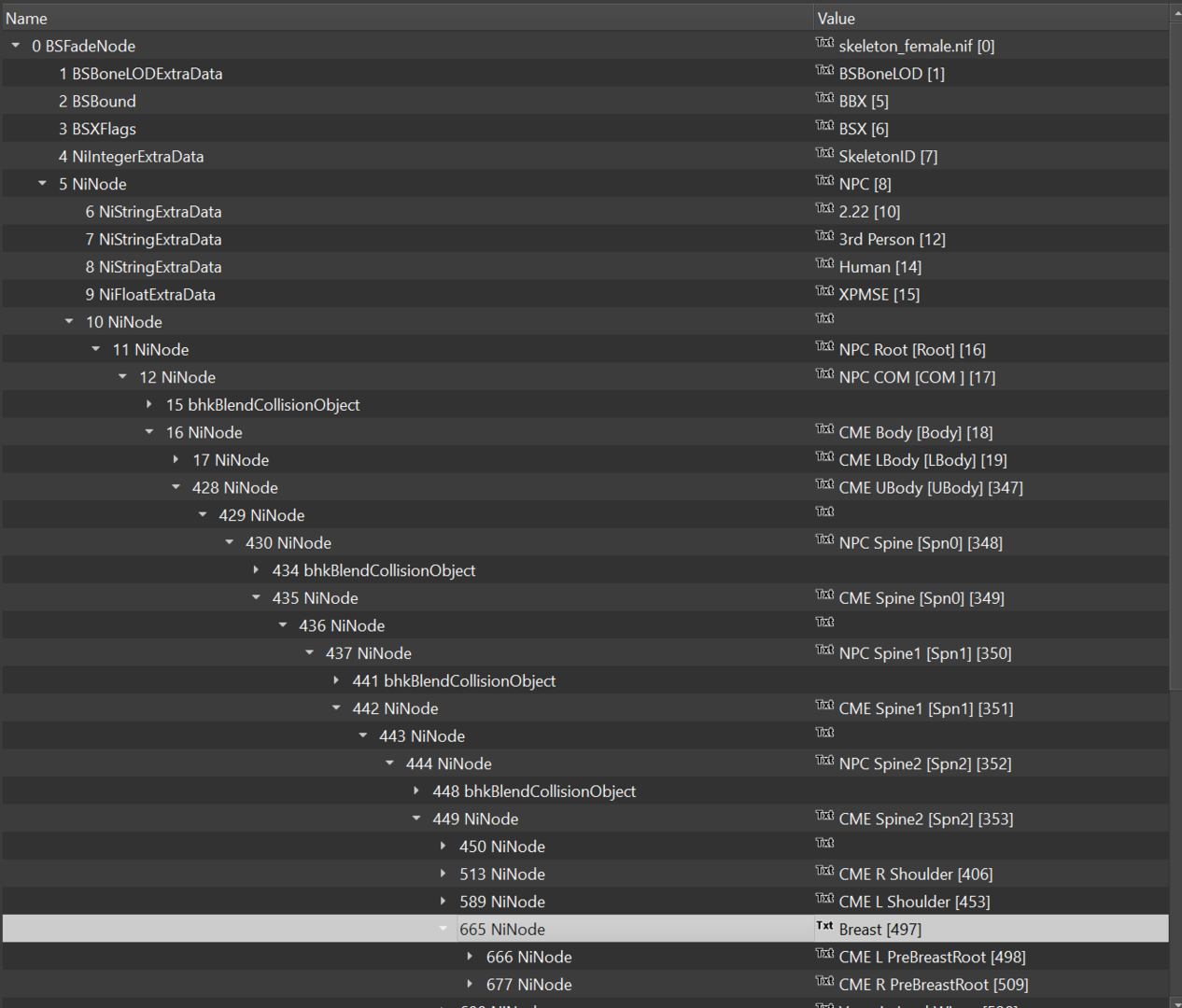1182x1008 pixels.
Task: Select the 1 BSBoneLODExtraData row
Action: point(585,74)
